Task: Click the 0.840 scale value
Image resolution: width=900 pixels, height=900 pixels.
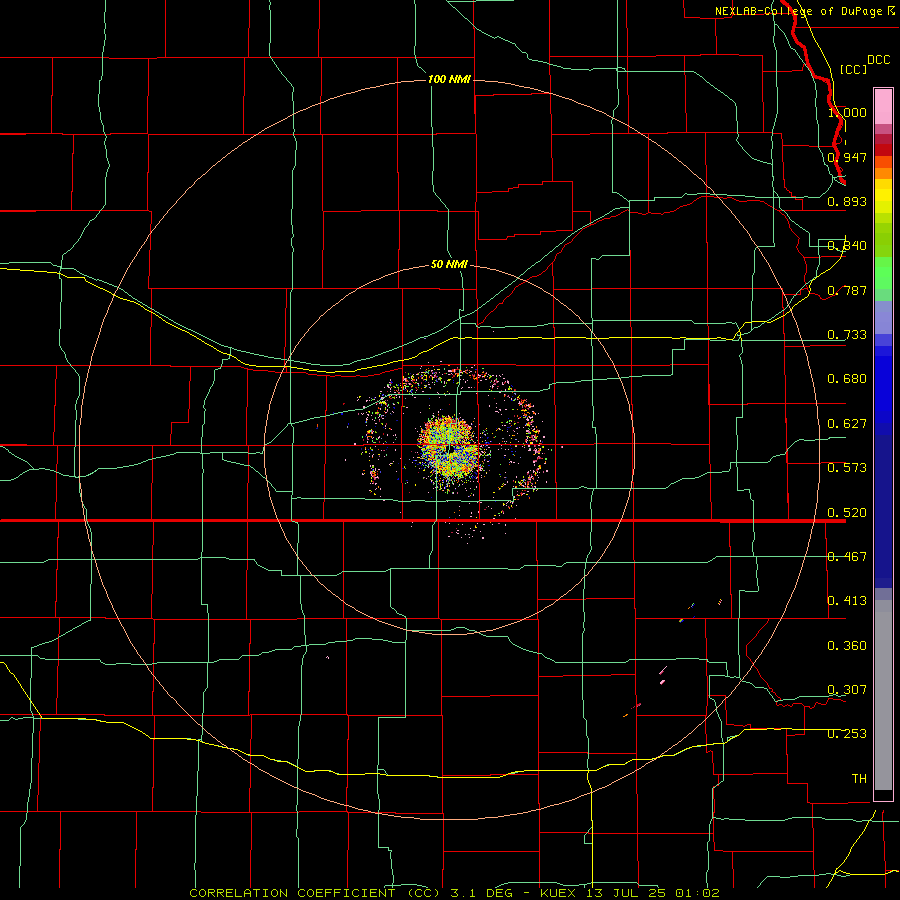Action: click(x=847, y=246)
